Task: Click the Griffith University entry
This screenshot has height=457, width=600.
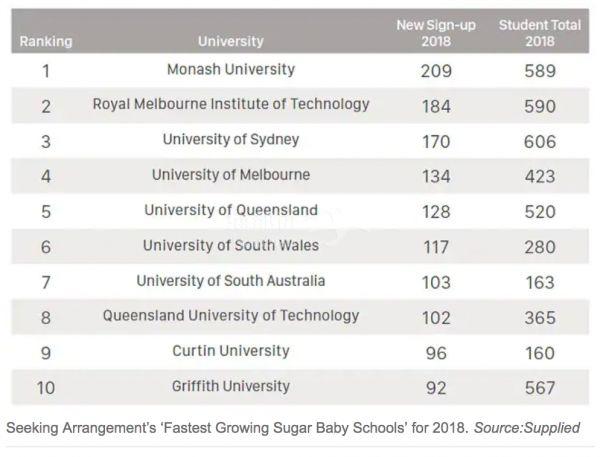Action: pos(231,386)
